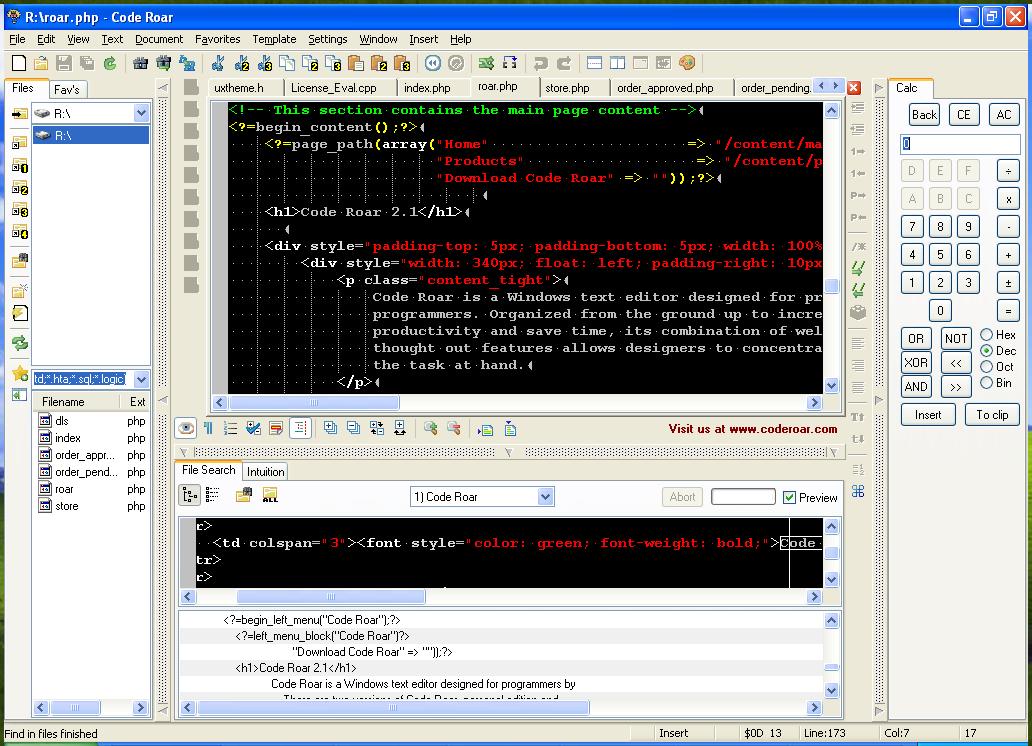The width and height of the screenshot is (1032, 746).
Task: Collapse the right Calc panel arrow
Action: 879,88
